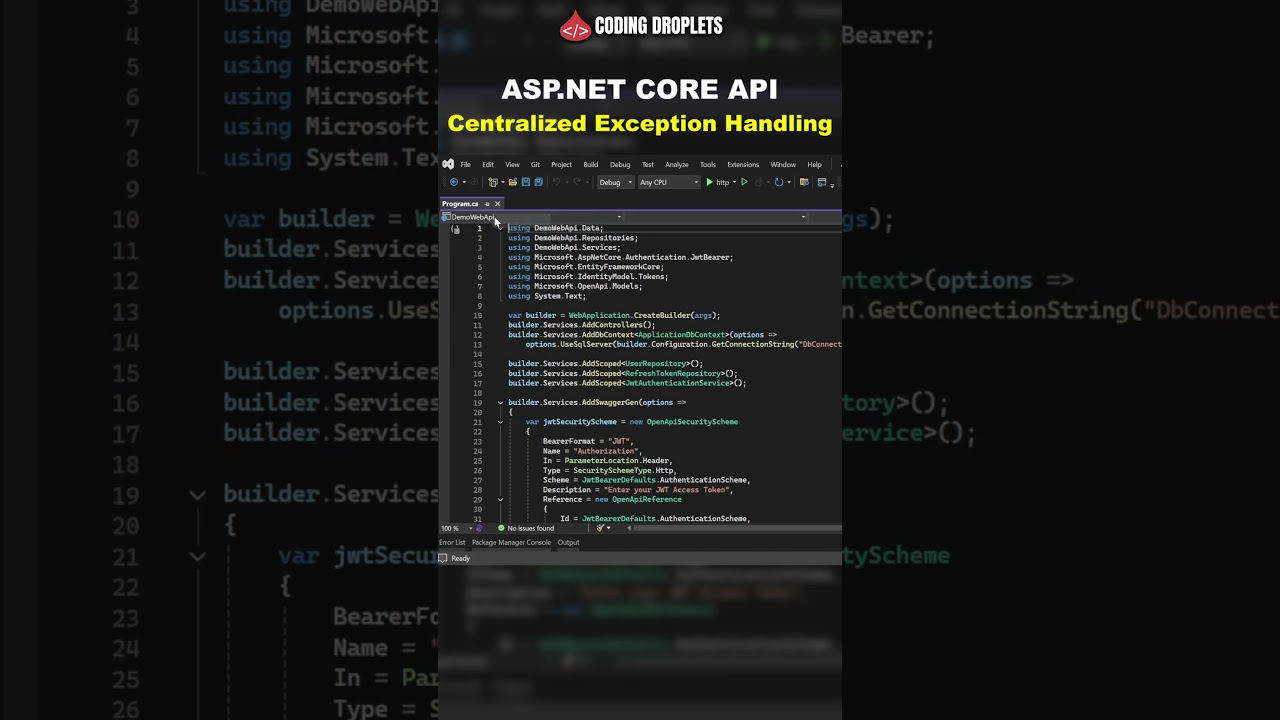This screenshot has height=720, width=1280.
Task: Open the New Project icon dropdown arrow
Action: (x=502, y=182)
